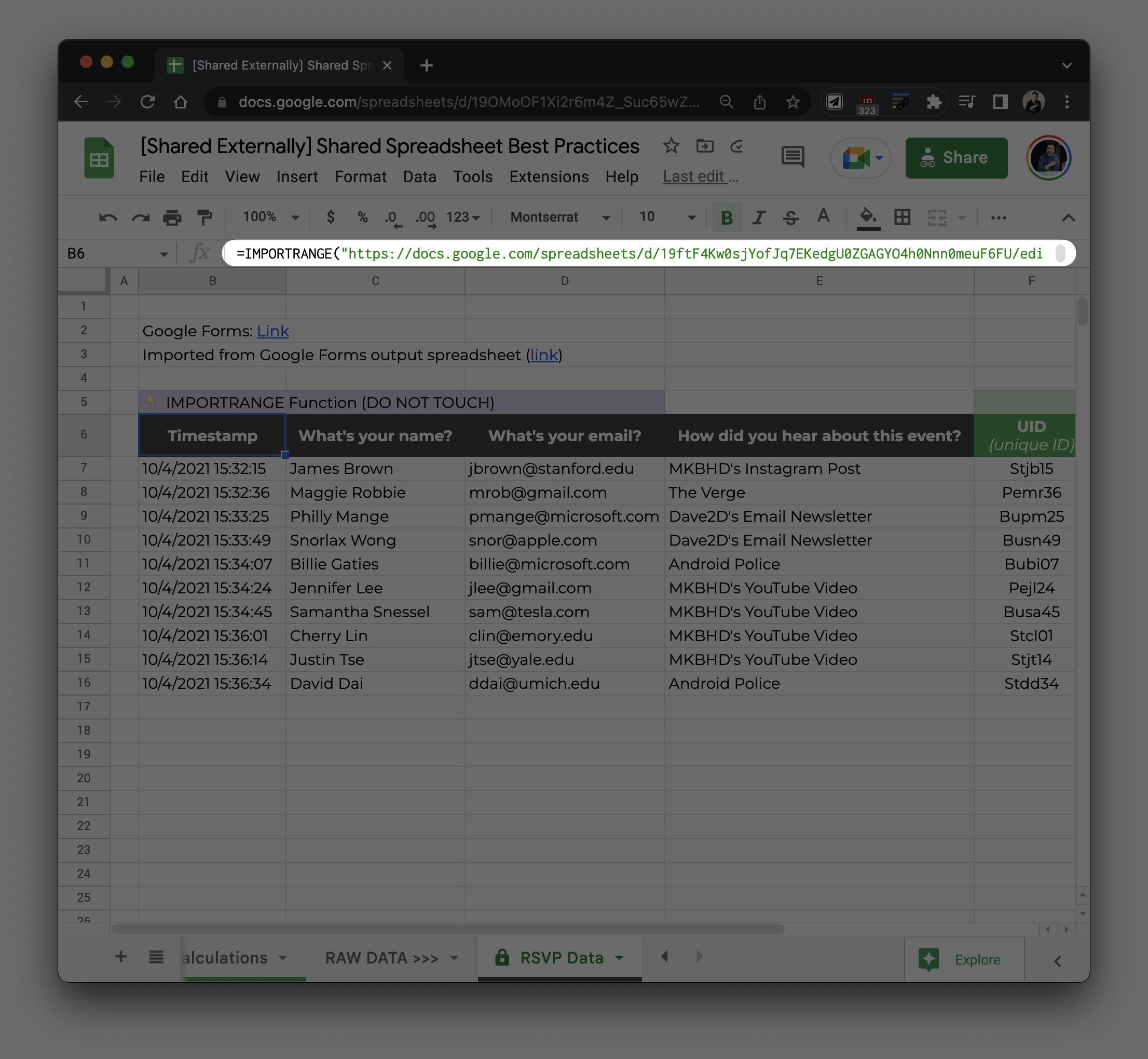
Task: Open the fill color paint bucket
Action: (x=868, y=218)
